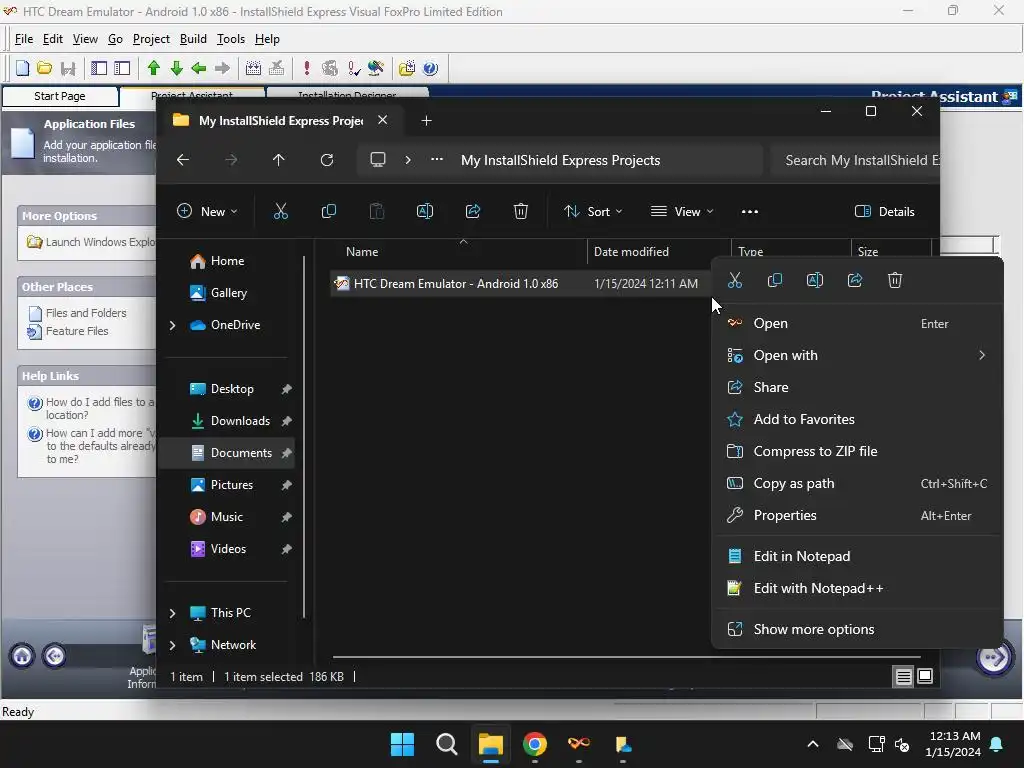1024x768 pixels.
Task: Expand the Network tree node
Action: 172,645
